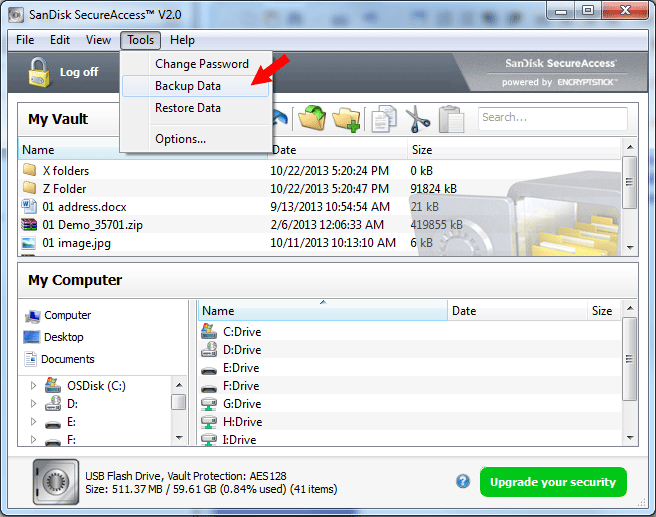Click the Desktop monitor icon

tap(31, 337)
